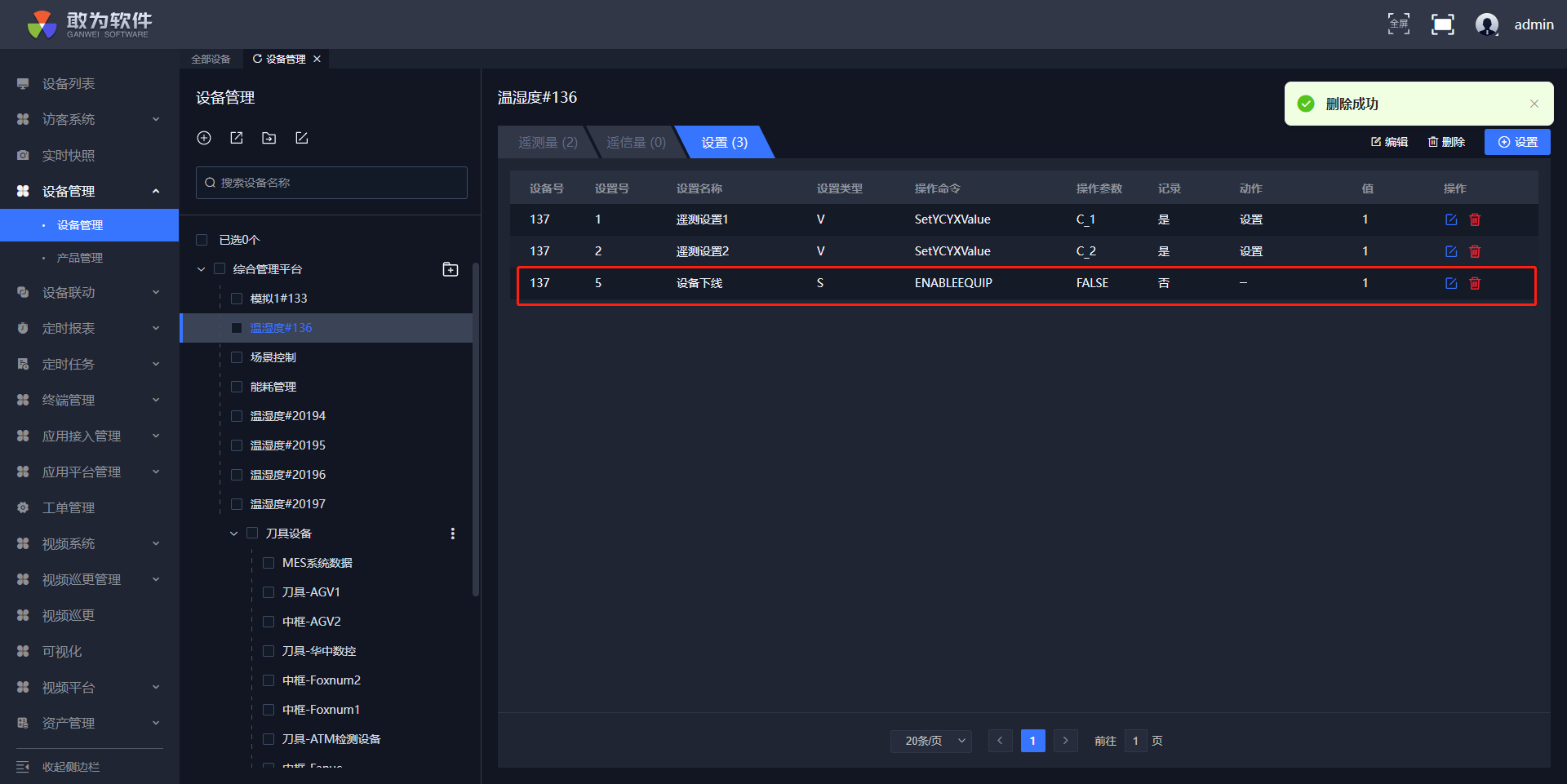
Task: Check the 温湿度#20194 checkbox
Action: [237, 416]
